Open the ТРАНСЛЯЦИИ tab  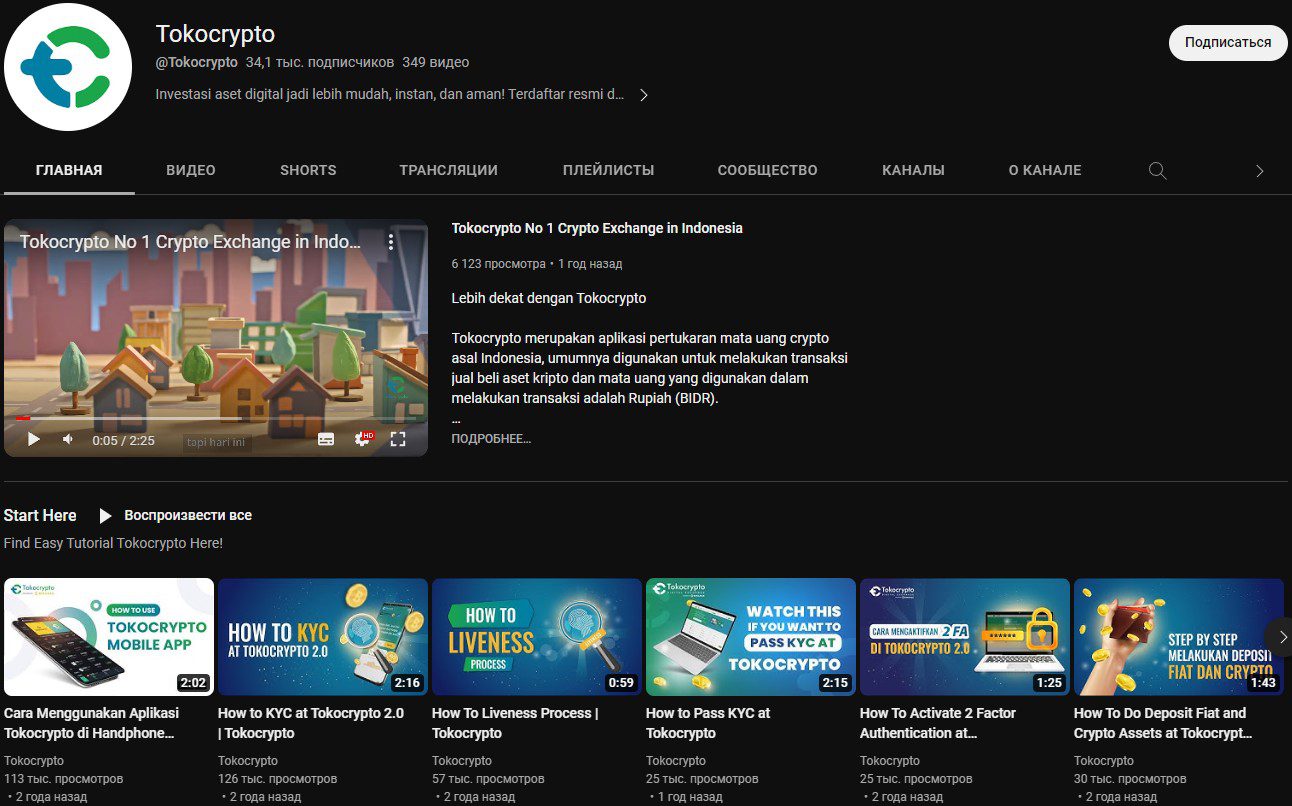[448, 170]
